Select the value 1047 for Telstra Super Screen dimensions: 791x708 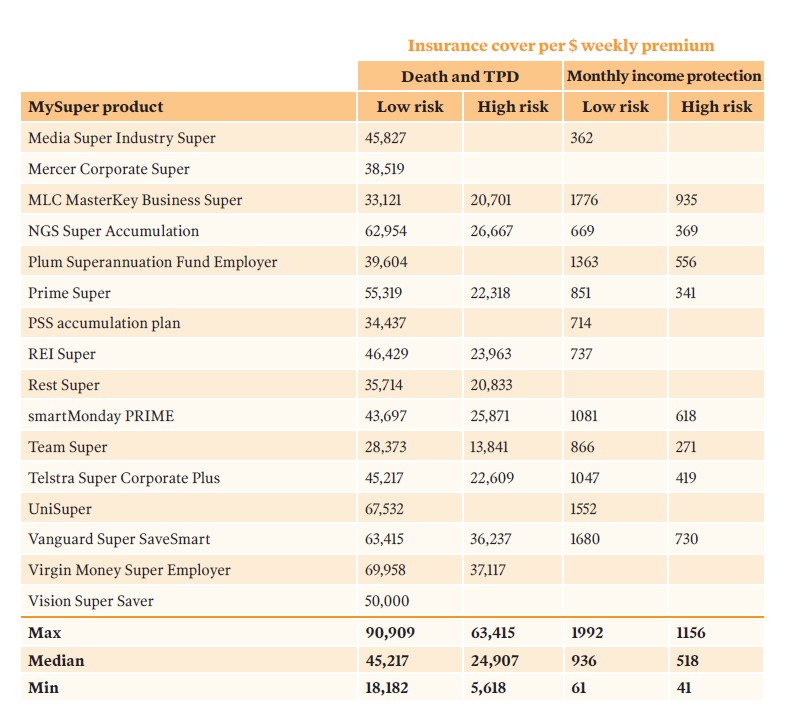(585, 478)
